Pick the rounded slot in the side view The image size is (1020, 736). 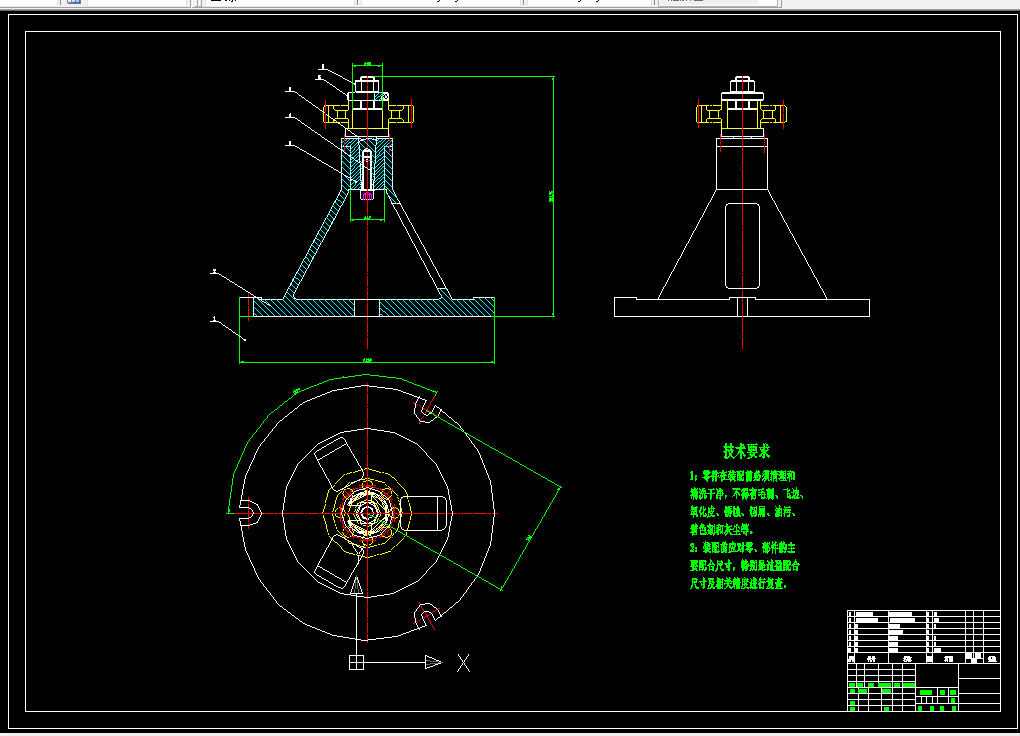tap(742, 245)
